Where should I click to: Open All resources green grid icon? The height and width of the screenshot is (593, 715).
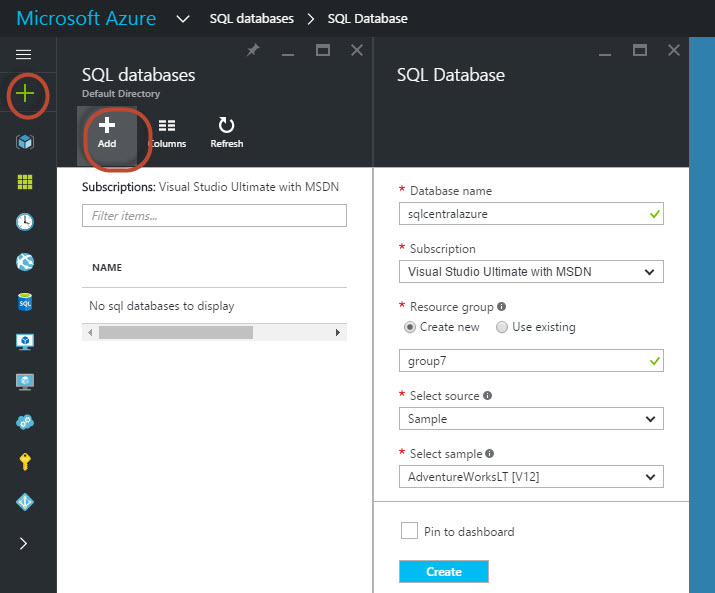[25, 182]
